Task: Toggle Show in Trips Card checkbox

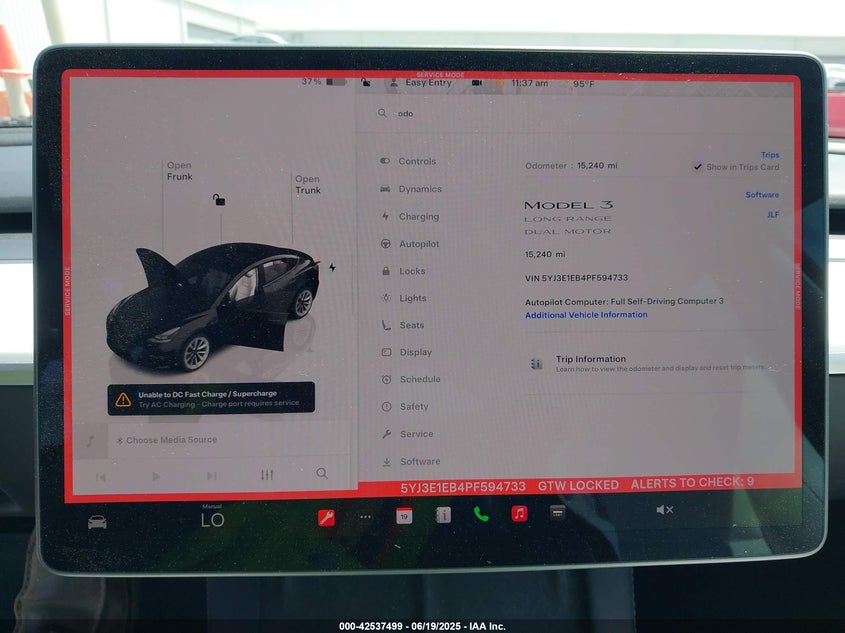Action: coord(698,167)
